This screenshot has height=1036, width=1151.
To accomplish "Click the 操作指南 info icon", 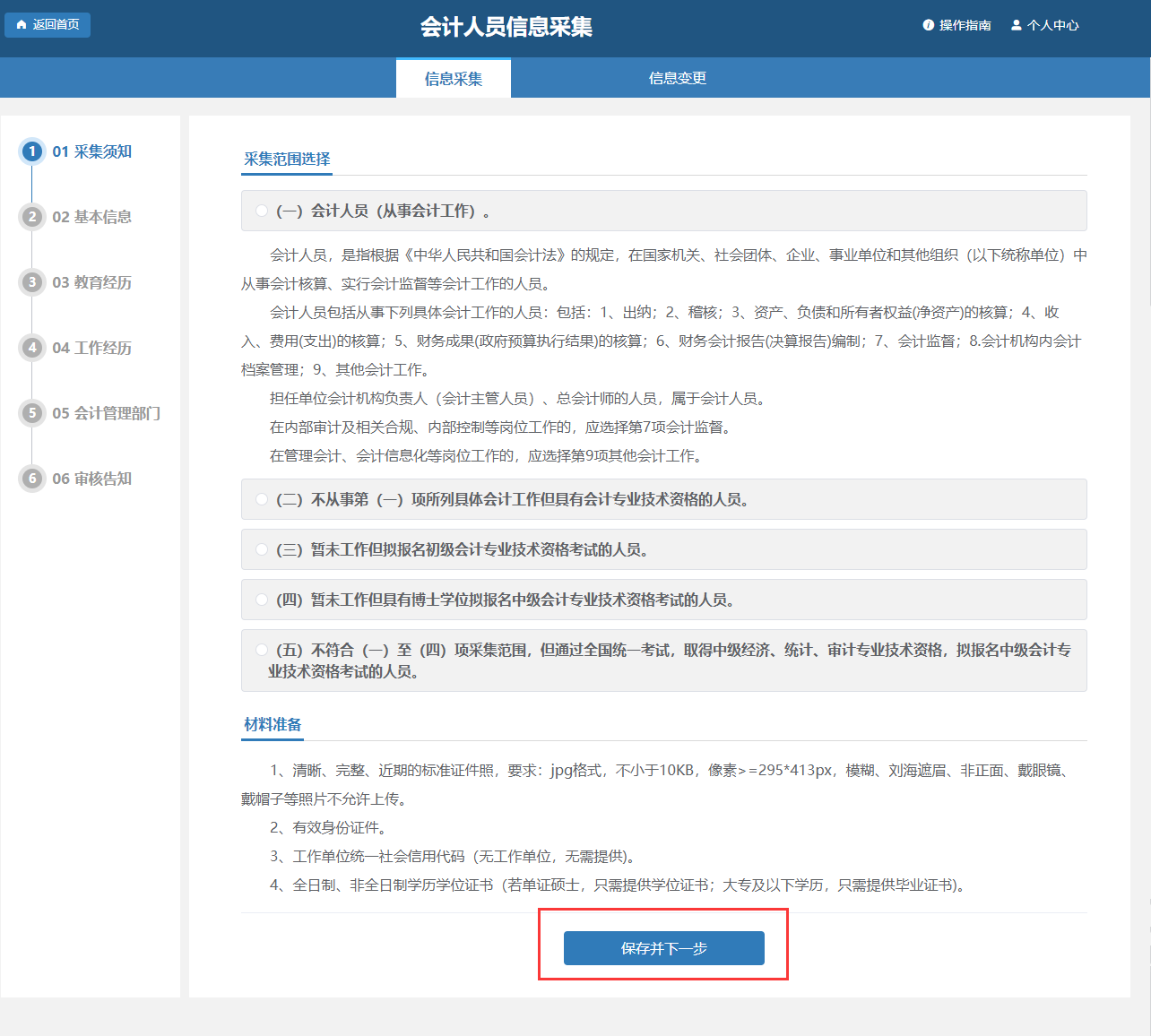I will coord(929,25).
